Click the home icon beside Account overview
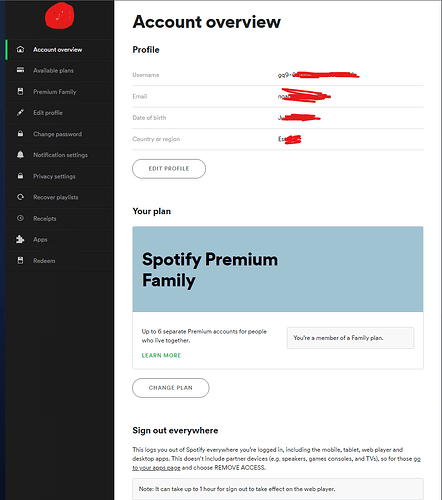 (x=20, y=49)
